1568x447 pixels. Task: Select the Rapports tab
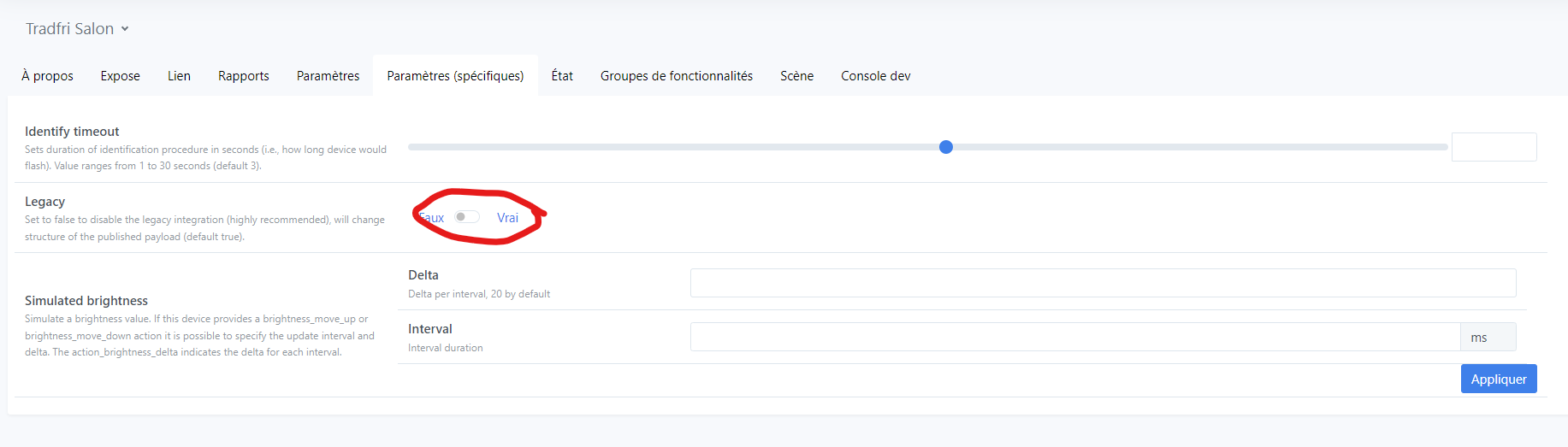pos(244,76)
